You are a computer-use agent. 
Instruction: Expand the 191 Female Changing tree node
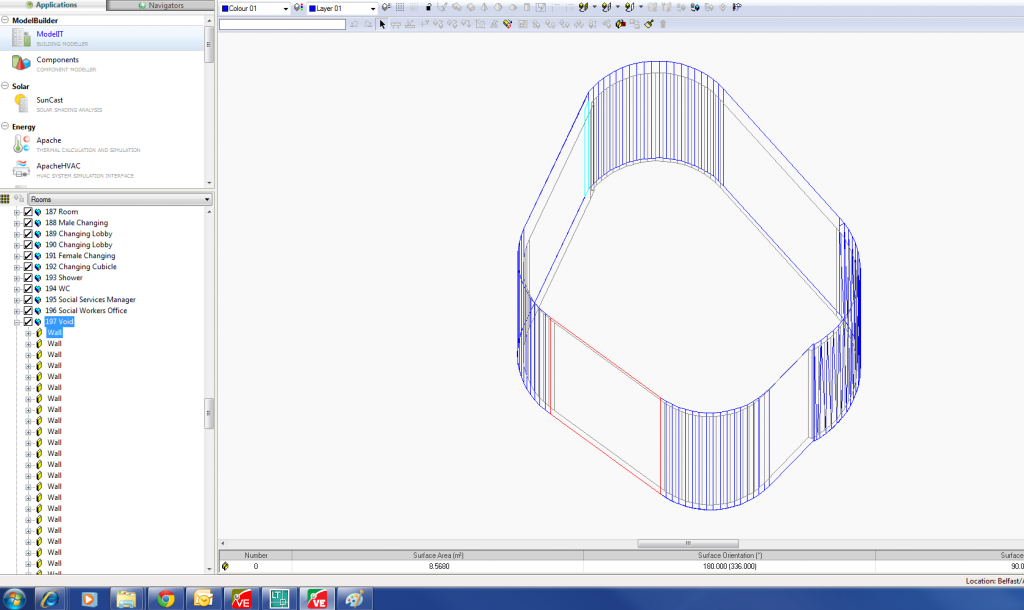point(17,256)
